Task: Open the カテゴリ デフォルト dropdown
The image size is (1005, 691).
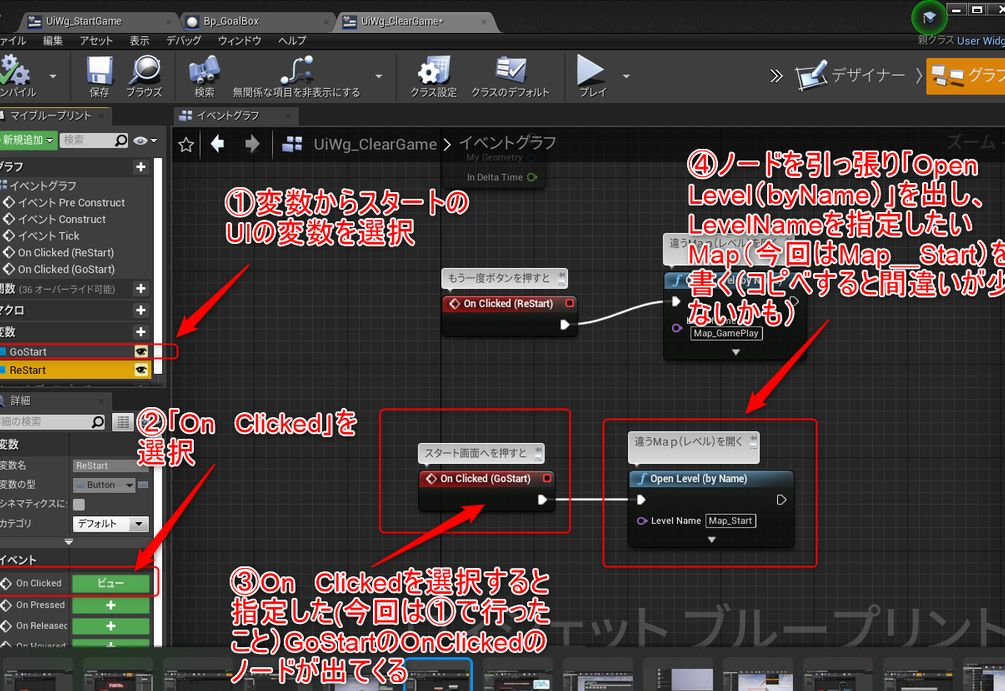Action: tap(110, 524)
